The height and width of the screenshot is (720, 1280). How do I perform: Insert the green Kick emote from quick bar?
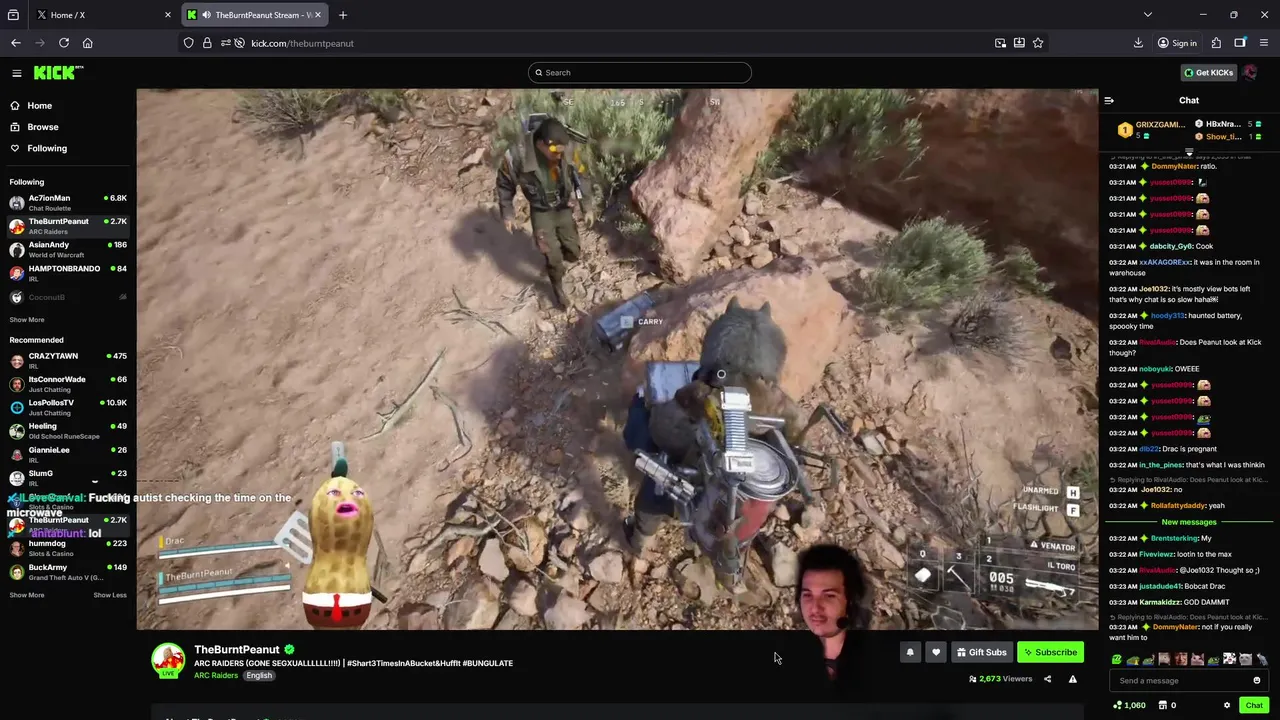pos(1117,659)
